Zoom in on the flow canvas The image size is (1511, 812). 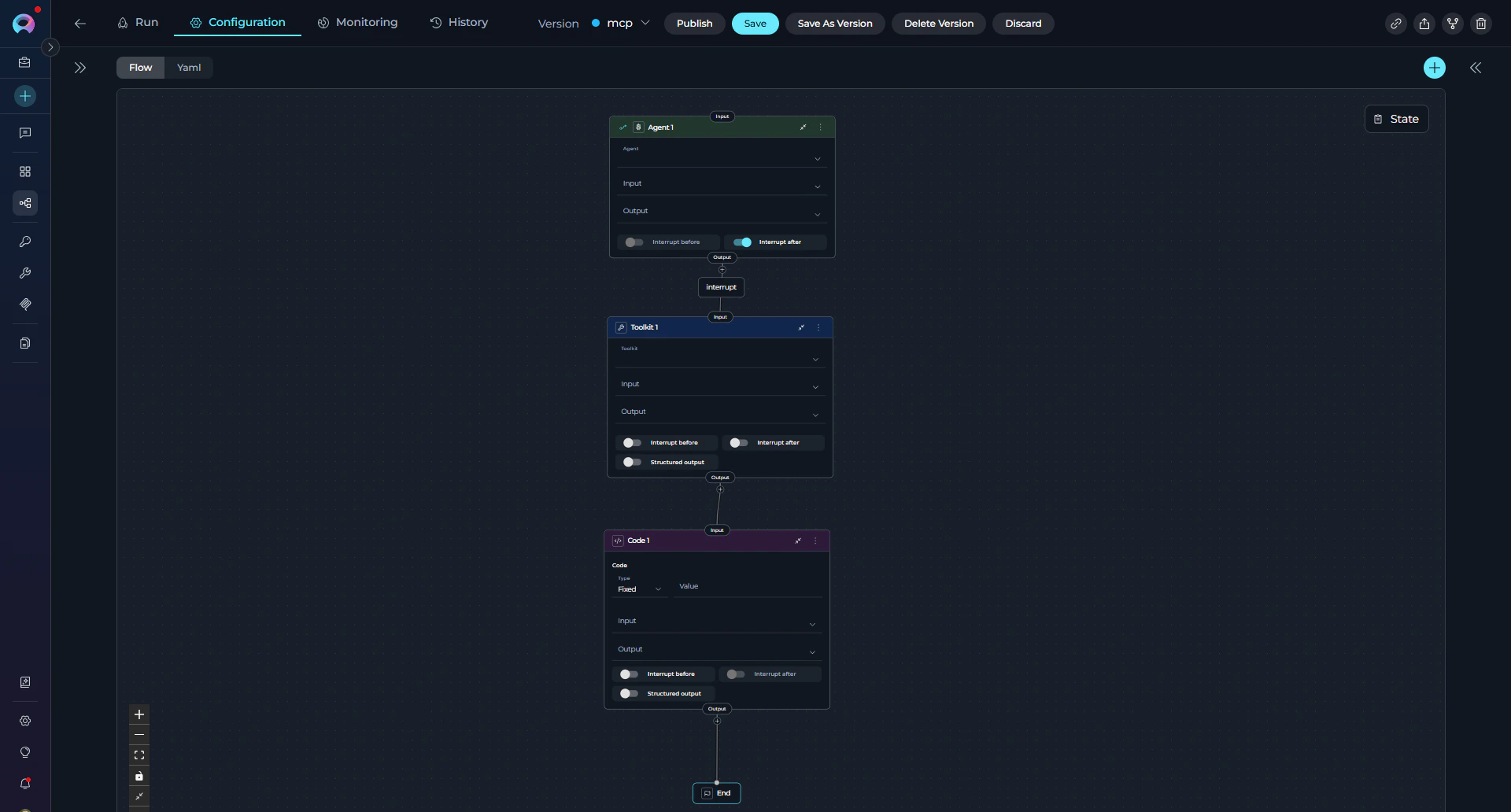(x=139, y=714)
